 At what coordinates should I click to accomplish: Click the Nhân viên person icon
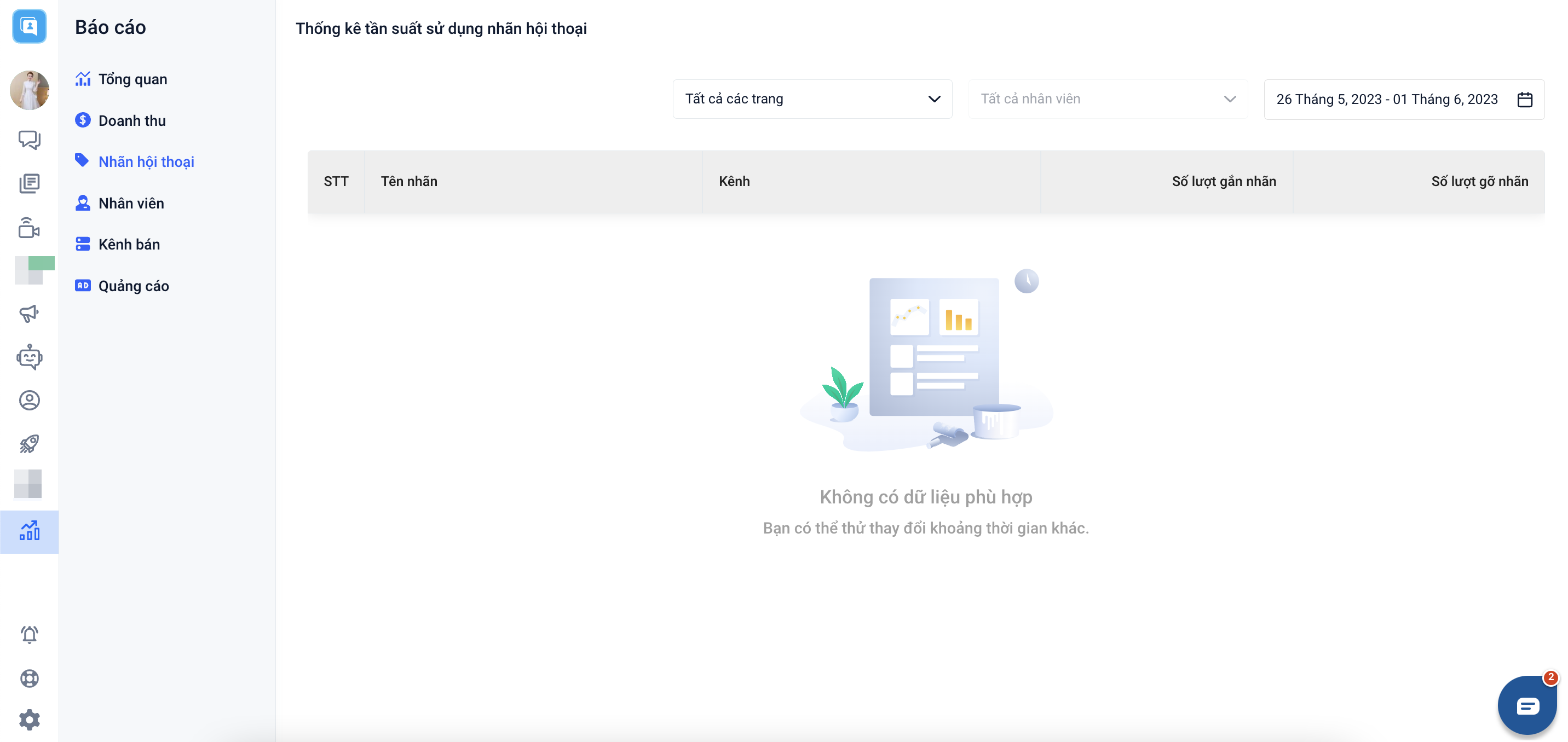[x=83, y=202]
